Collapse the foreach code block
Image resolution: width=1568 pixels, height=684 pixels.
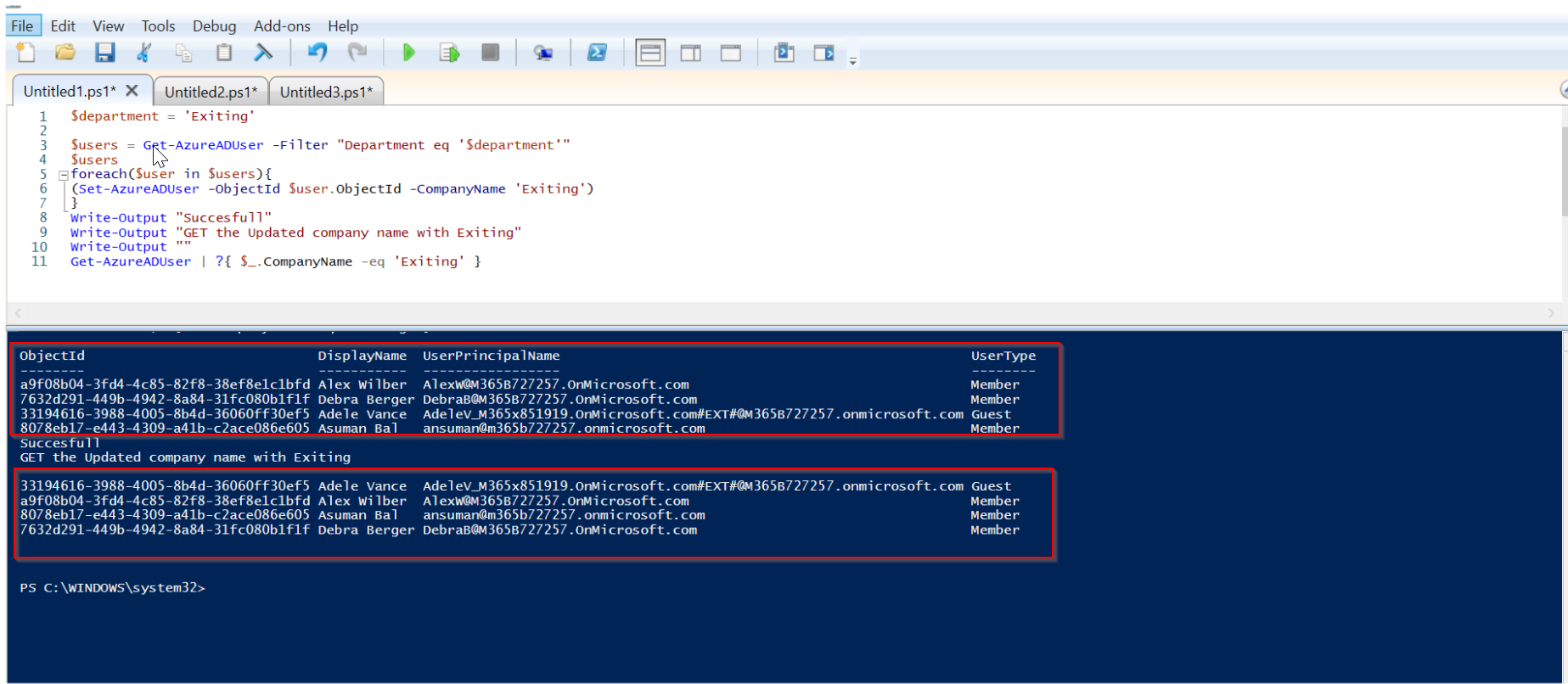pyautogui.click(x=63, y=175)
